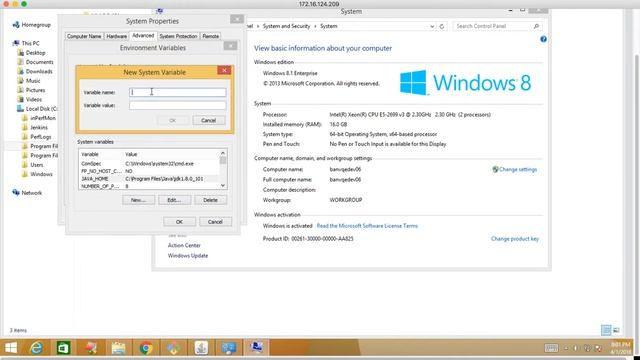The image size is (640, 360).
Task: Select the FP_NO_HOST_C... variable row
Action: point(149,171)
